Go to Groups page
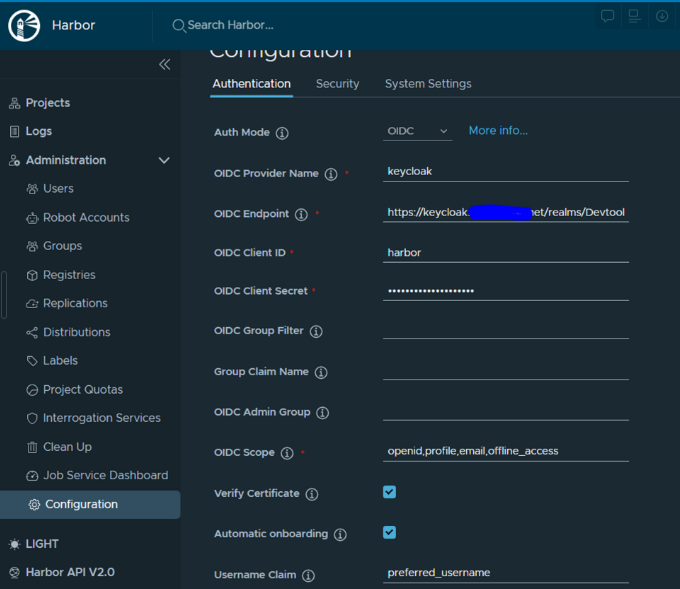680x589 pixels. pyautogui.click(x=62, y=246)
